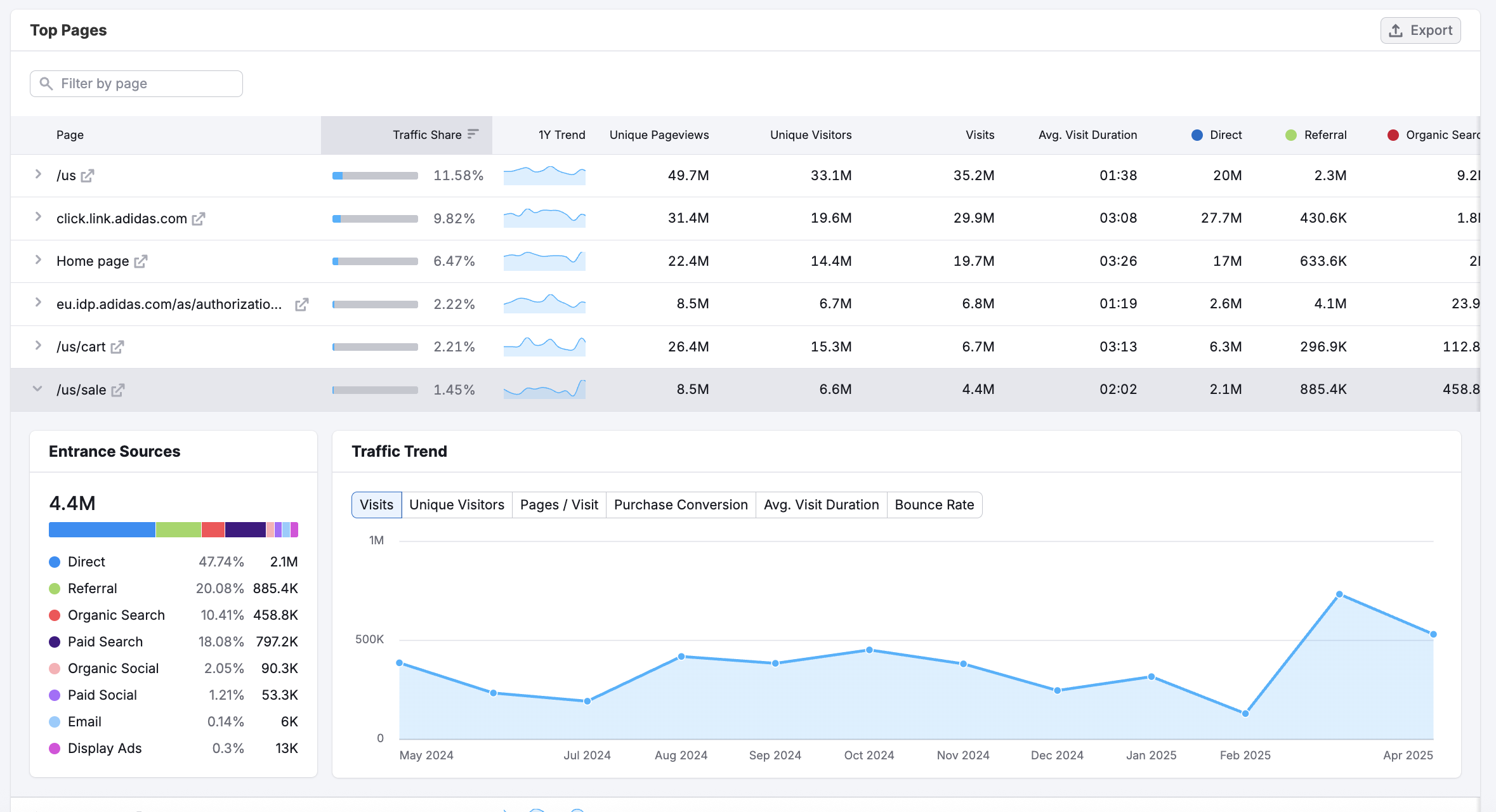Click the Export button

point(1420,30)
